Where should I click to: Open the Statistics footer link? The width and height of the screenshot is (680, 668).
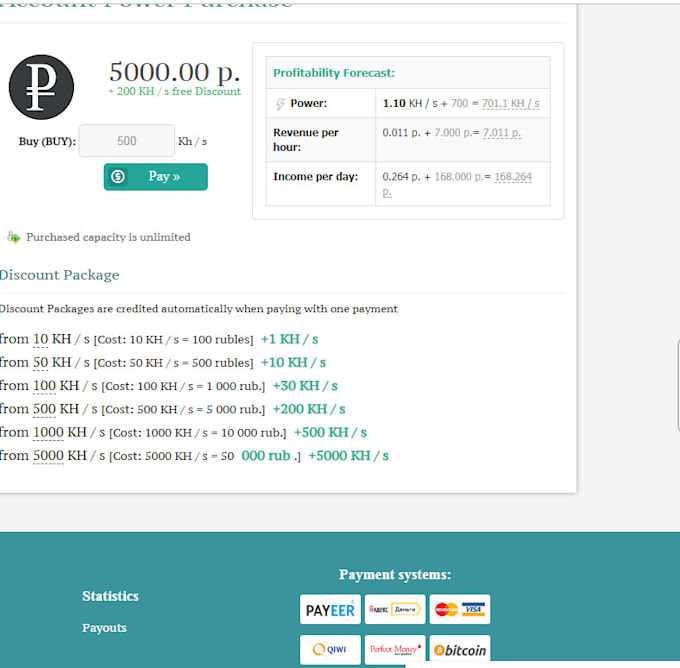point(110,596)
